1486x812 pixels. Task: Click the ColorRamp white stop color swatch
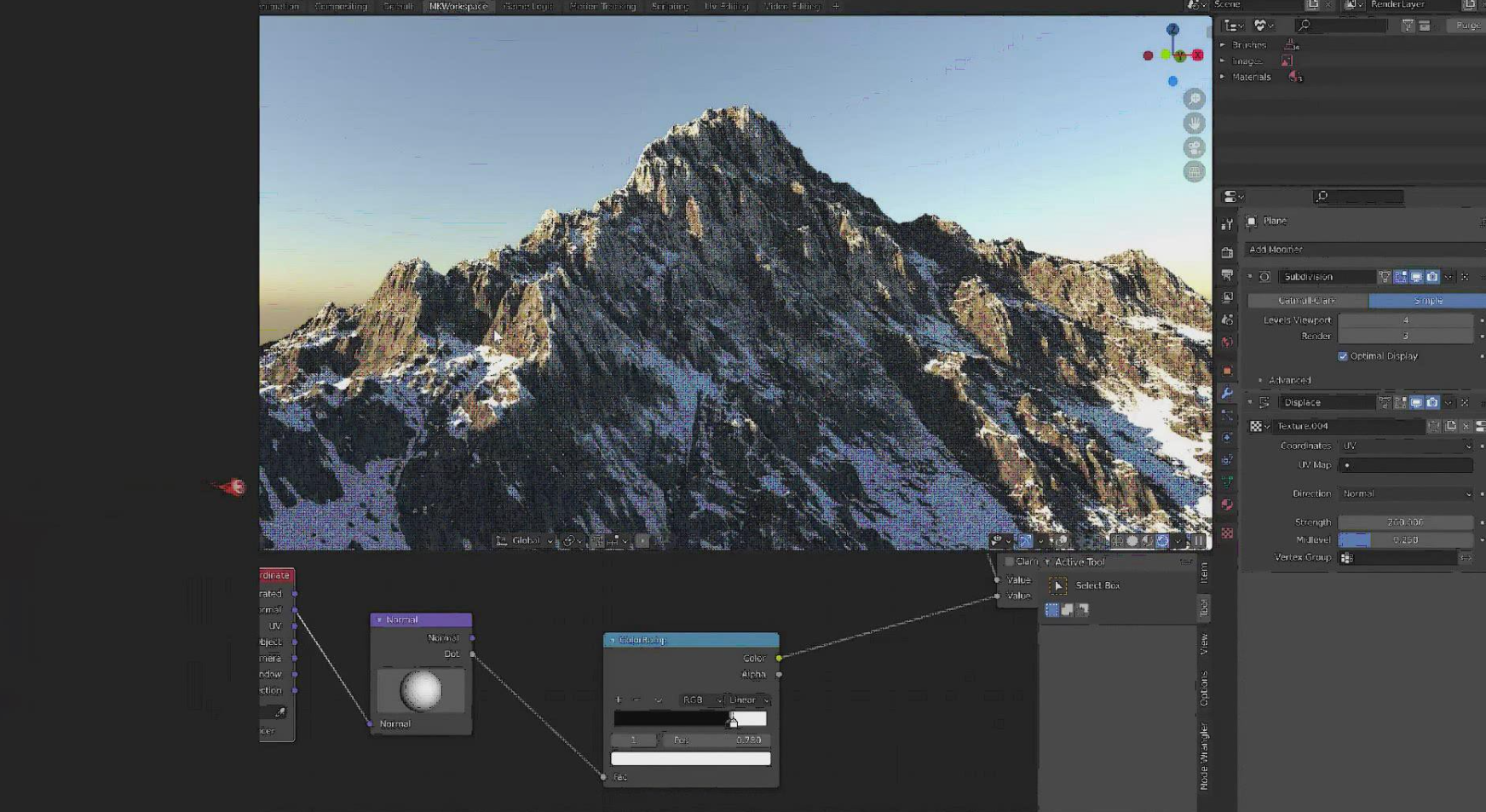691,758
